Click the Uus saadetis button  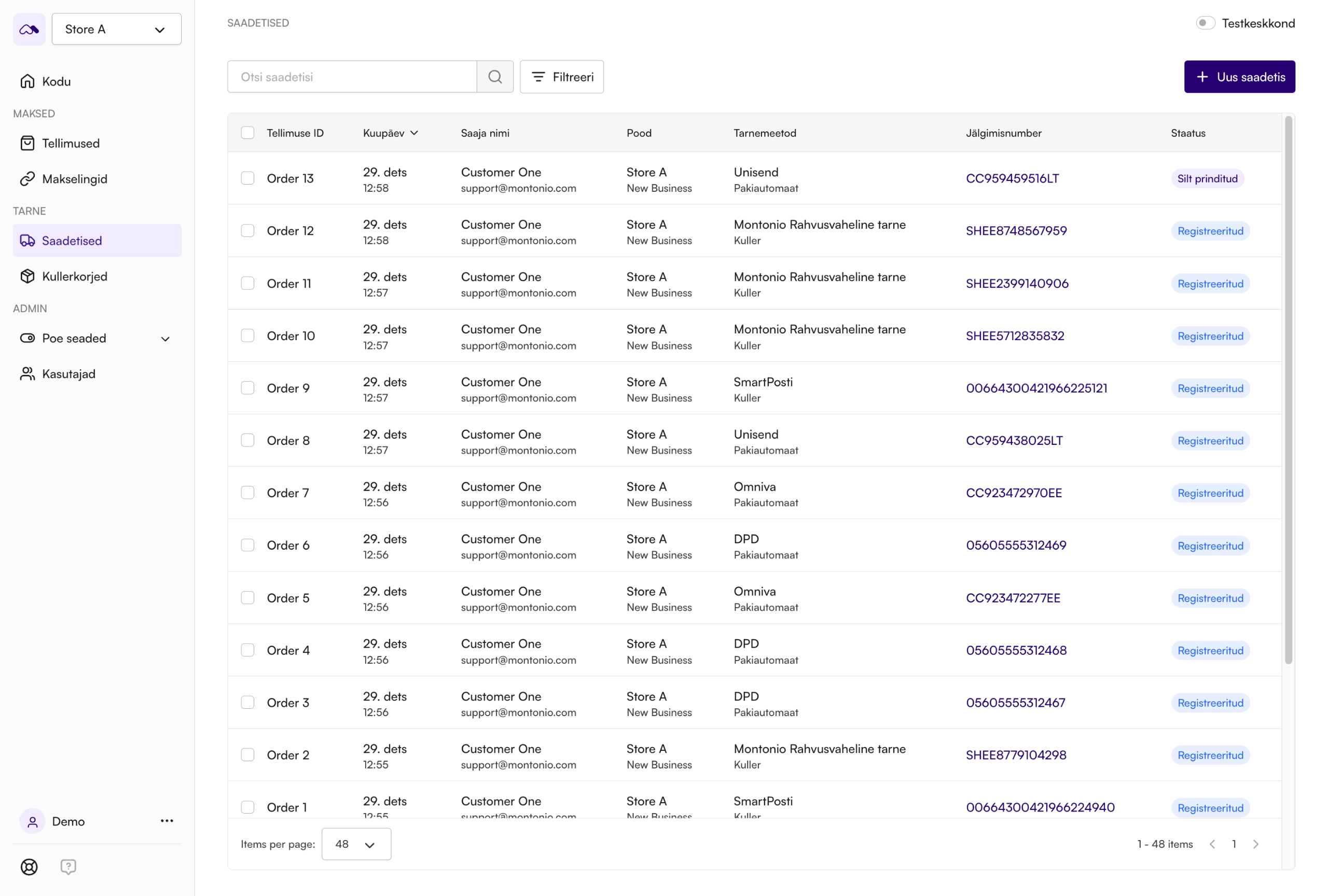pos(1239,77)
